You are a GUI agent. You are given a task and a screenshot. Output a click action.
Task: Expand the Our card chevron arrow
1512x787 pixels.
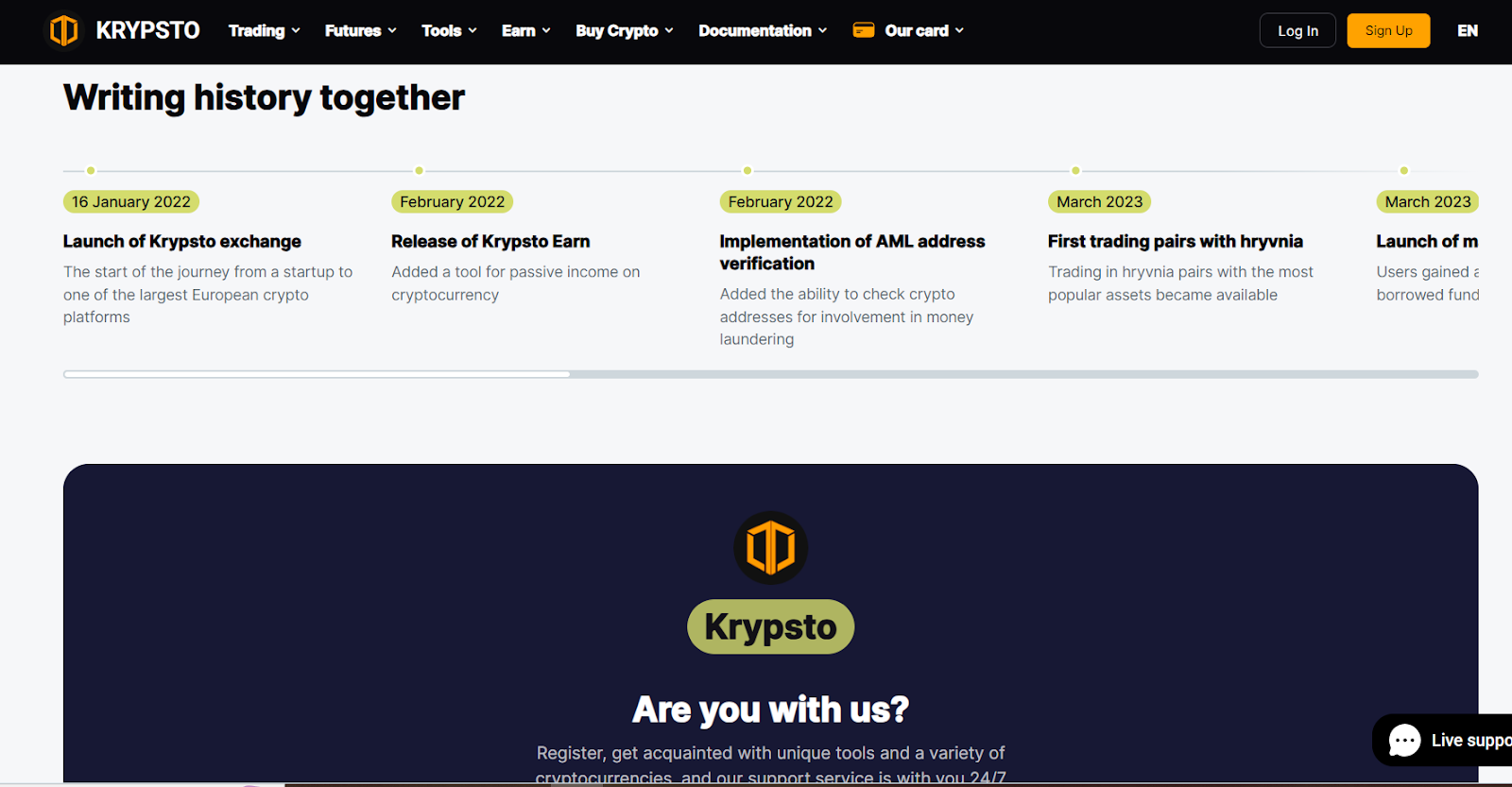pyautogui.click(x=959, y=31)
